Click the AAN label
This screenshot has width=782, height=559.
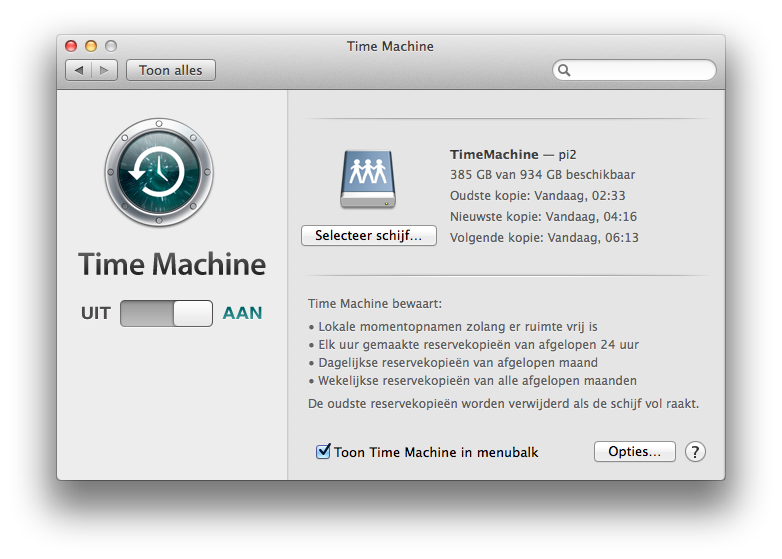pyautogui.click(x=242, y=313)
